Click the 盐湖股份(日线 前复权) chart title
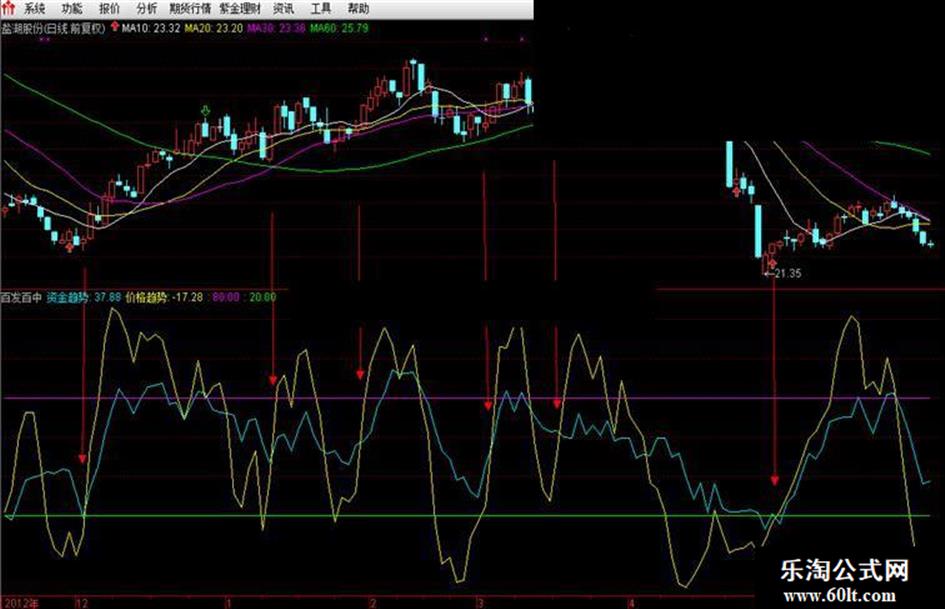The image size is (945, 609). click(x=53, y=28)
